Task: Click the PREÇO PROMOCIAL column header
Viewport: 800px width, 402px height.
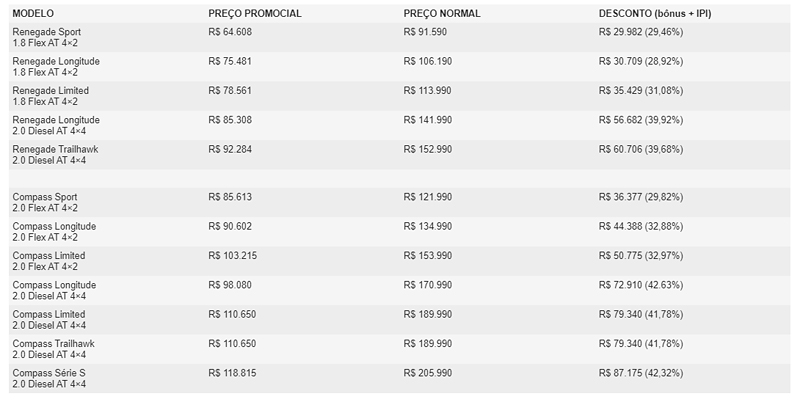Action: point(255,14)
